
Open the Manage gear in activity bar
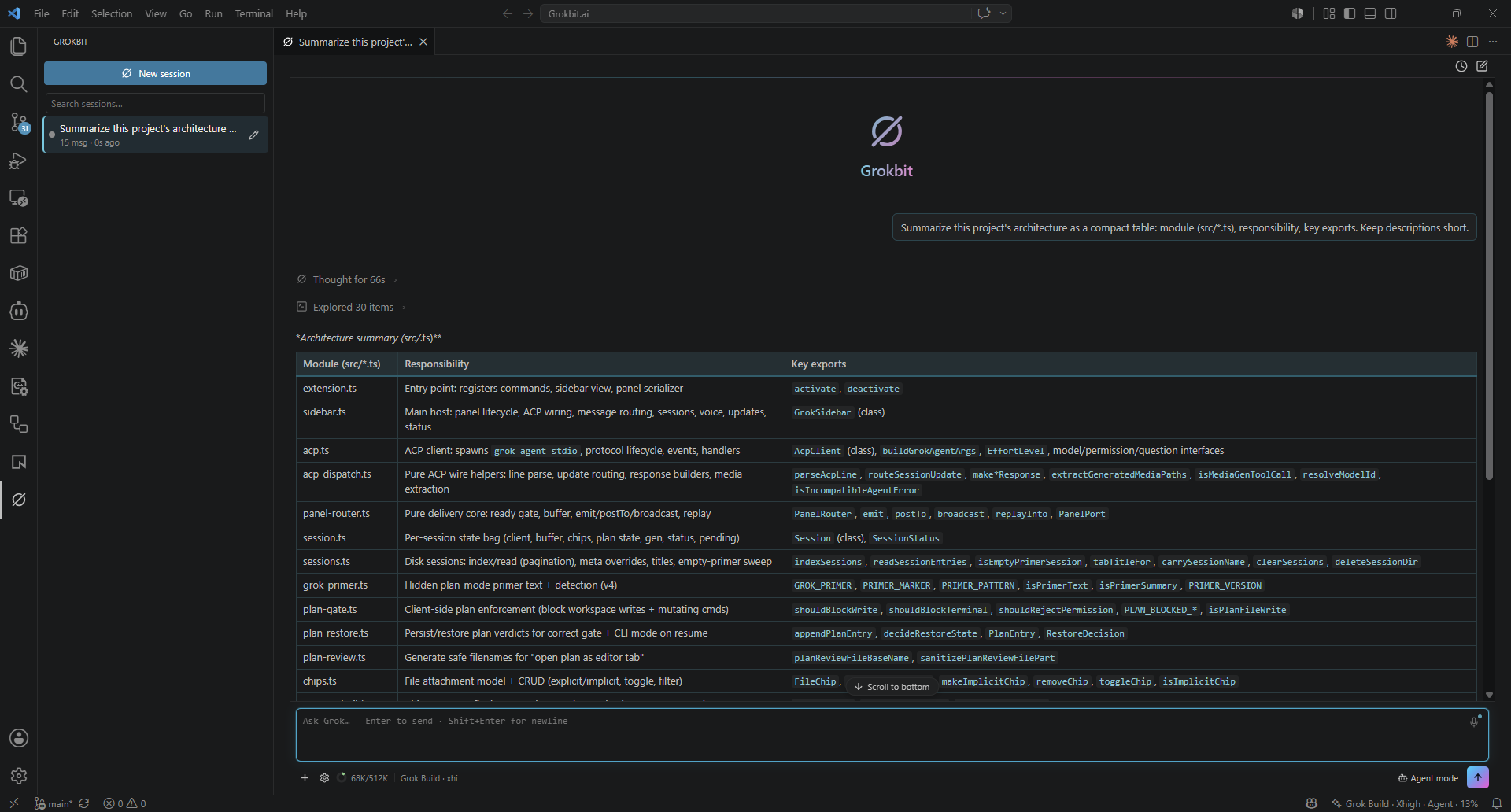19,776
